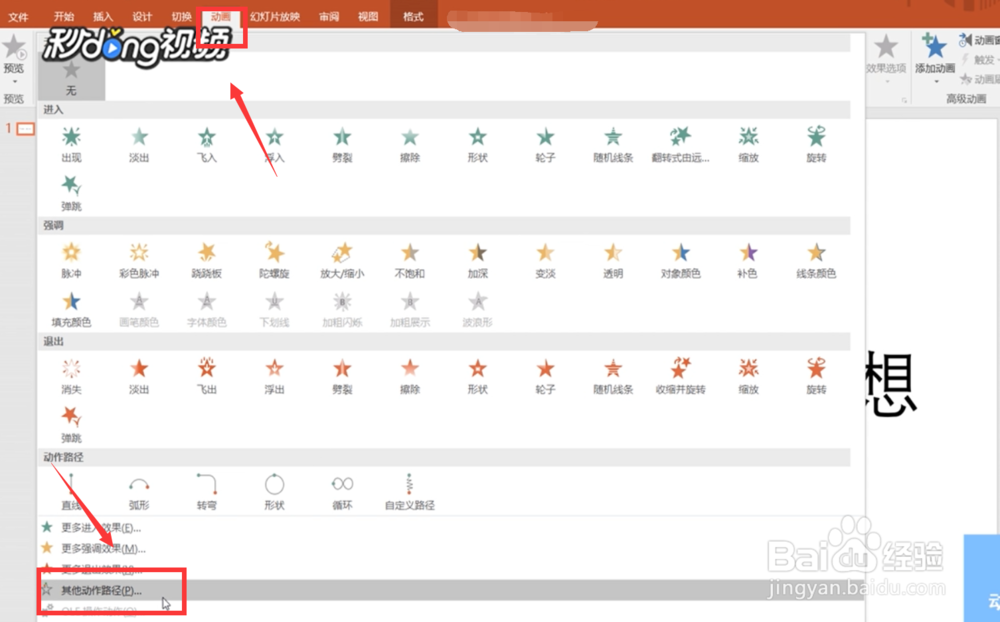Select the 循环 motion path
This screenshot has width=1000, height=622.
coord(342,492)
